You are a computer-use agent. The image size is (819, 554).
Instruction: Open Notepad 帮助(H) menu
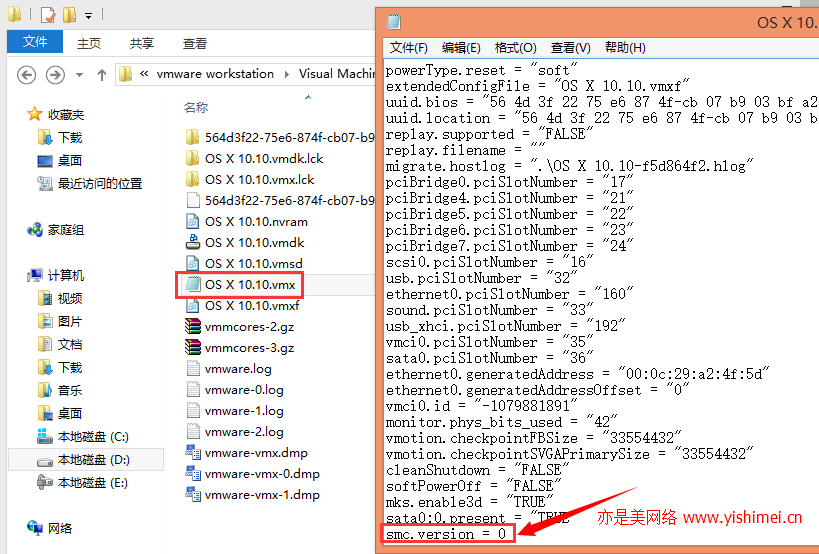[x=625, y=48]
